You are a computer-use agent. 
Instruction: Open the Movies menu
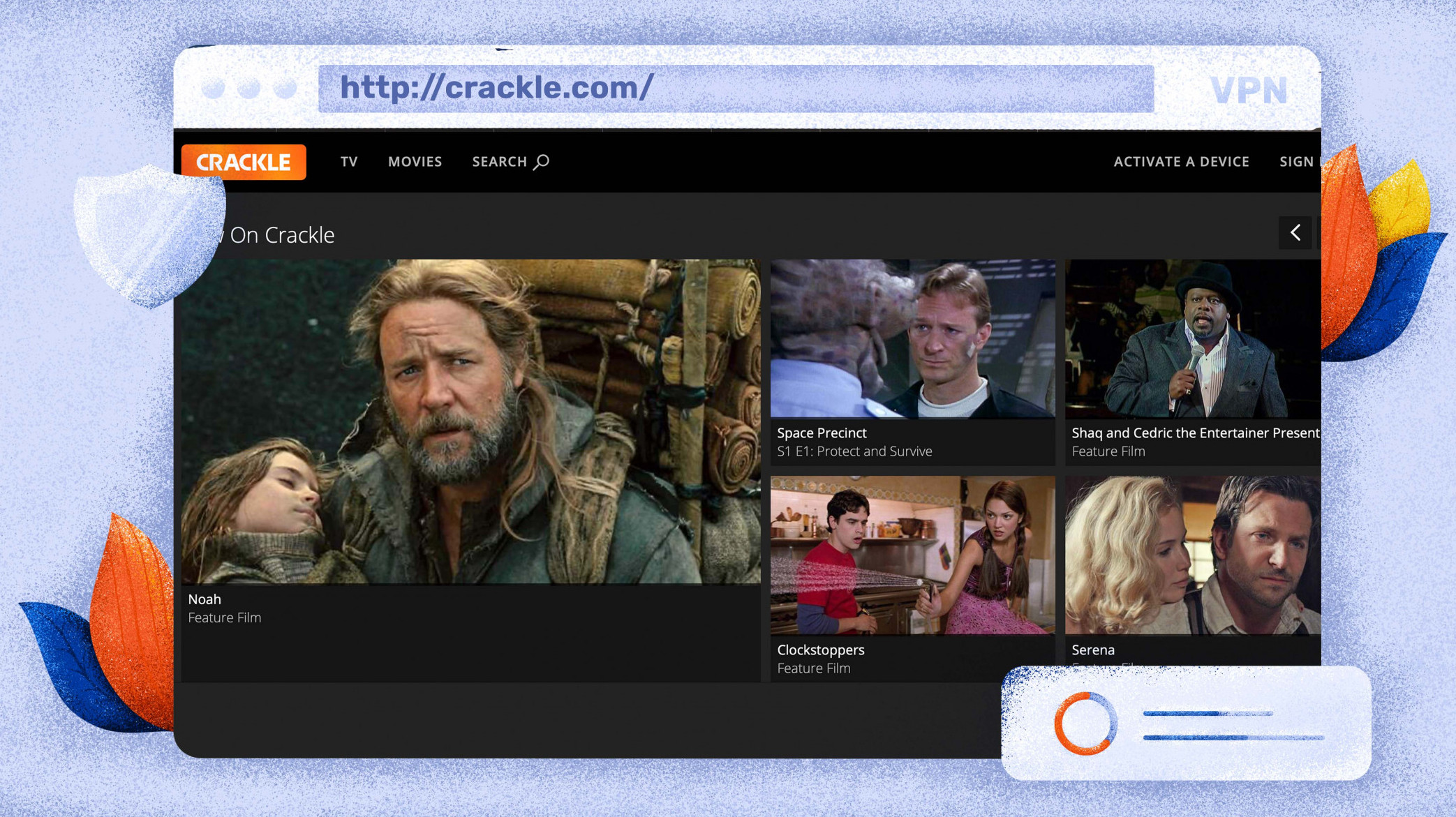[415, 162]
